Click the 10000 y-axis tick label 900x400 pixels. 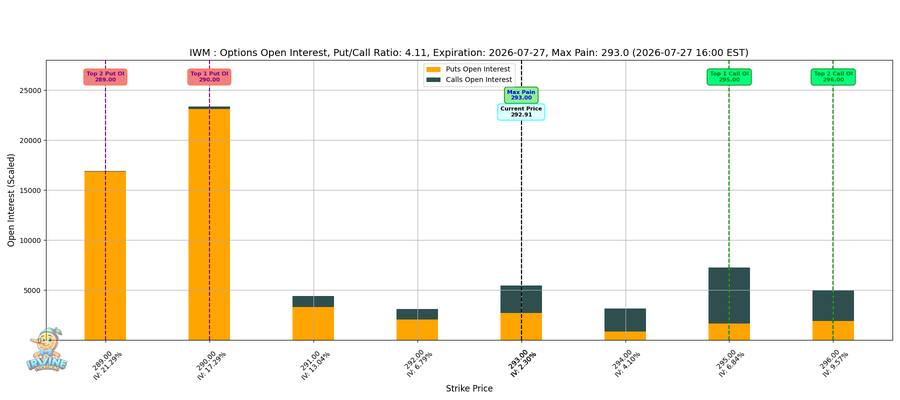31,240
